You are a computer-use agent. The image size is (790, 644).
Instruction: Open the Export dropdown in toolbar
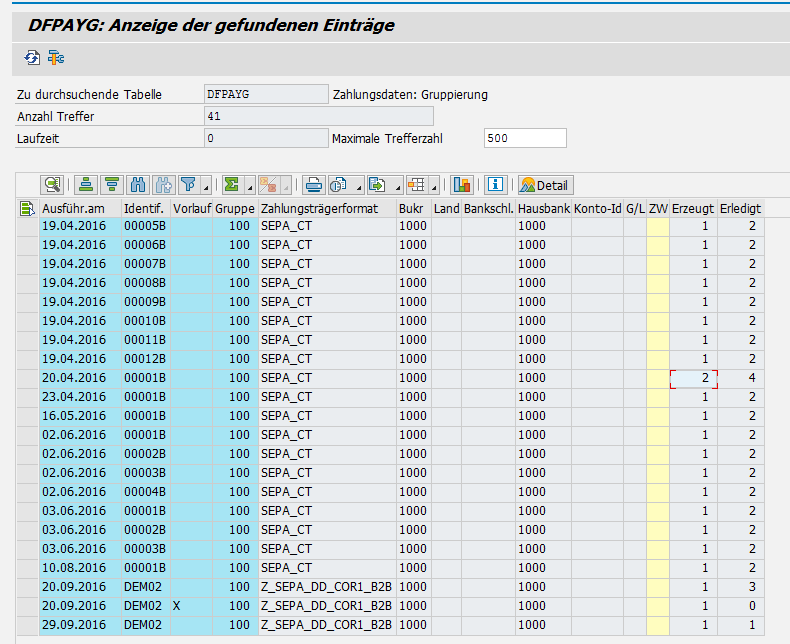pyautogui.click(x=396, y=187)
